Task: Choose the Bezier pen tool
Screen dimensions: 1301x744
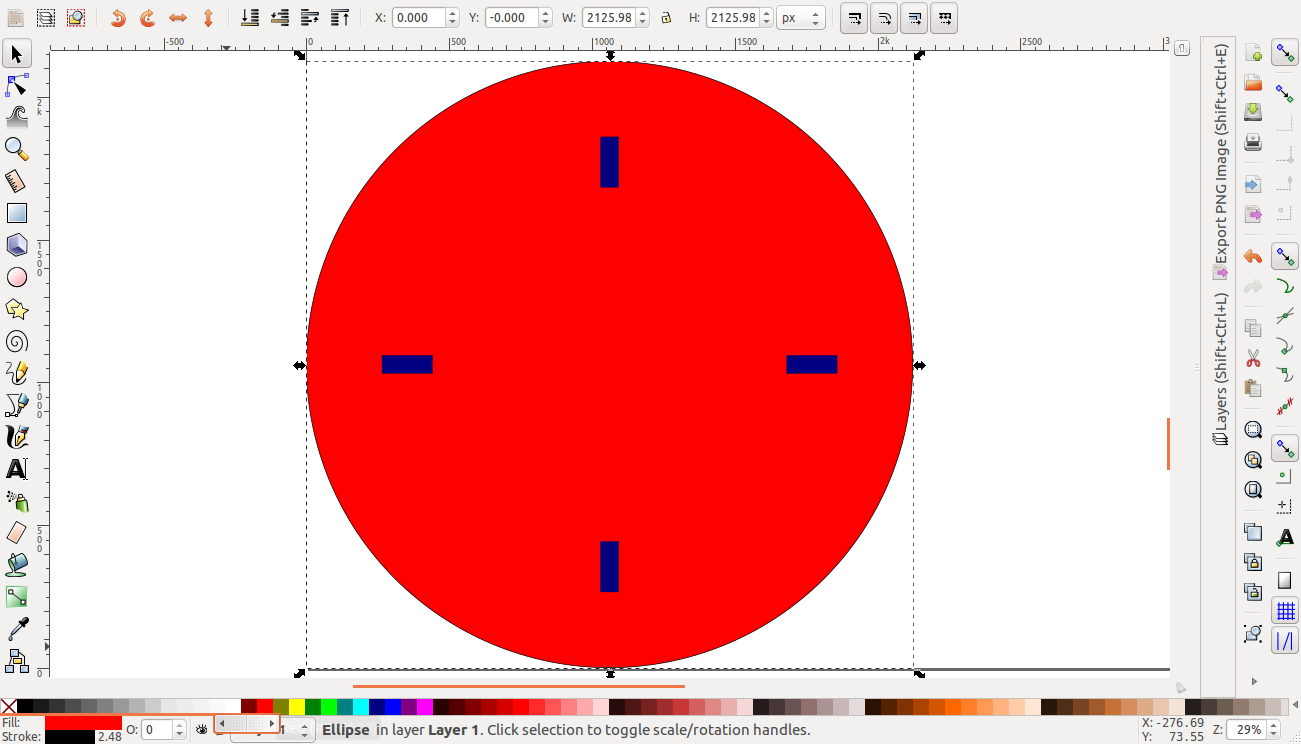Action: coord(17,405)
